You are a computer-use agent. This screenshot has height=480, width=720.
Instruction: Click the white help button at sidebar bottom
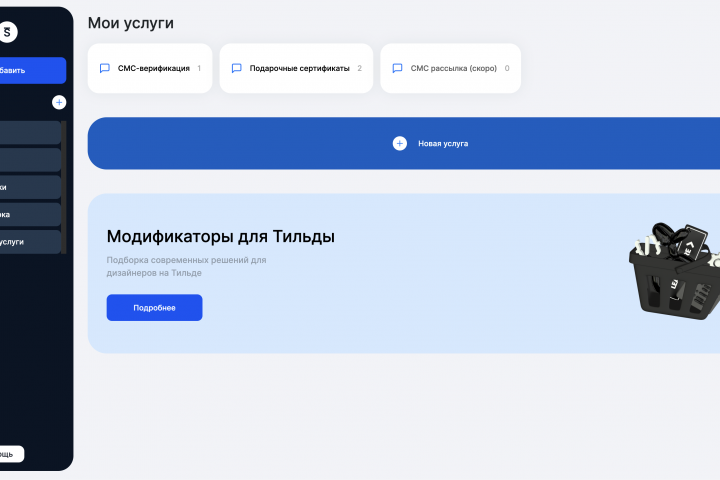pos(12,454)
